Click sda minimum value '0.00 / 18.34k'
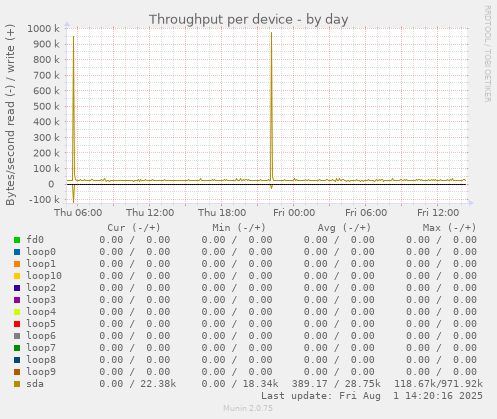Viewport: 497px width, 419px height. tap(240, 384)
